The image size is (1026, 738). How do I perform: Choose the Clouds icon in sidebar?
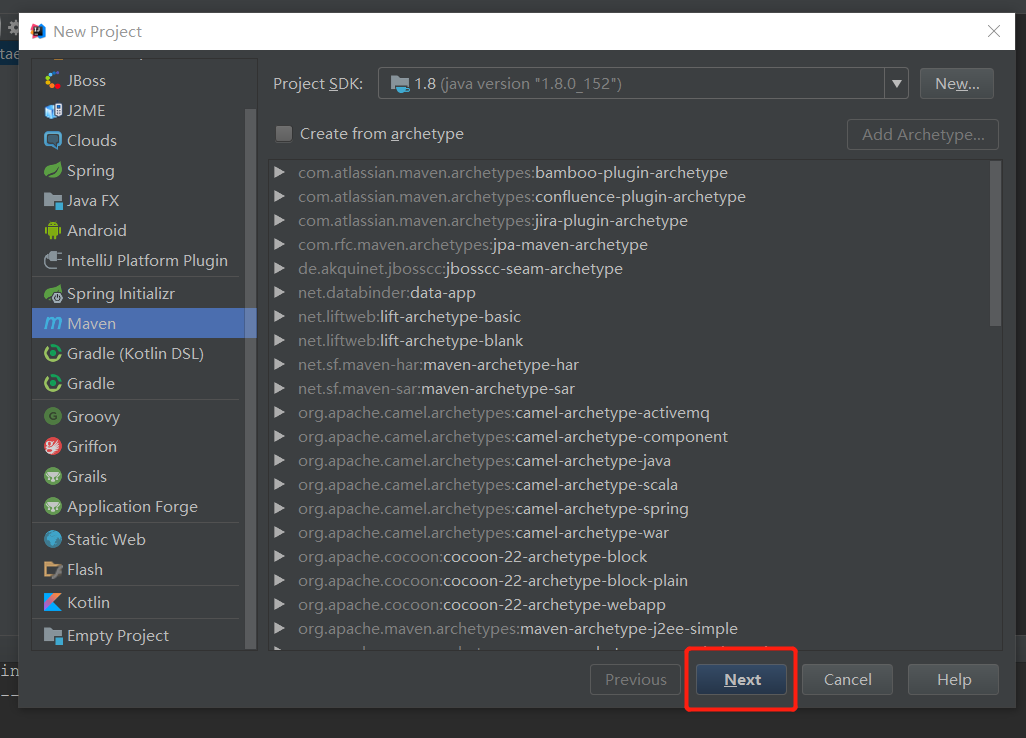click(52, 141)
